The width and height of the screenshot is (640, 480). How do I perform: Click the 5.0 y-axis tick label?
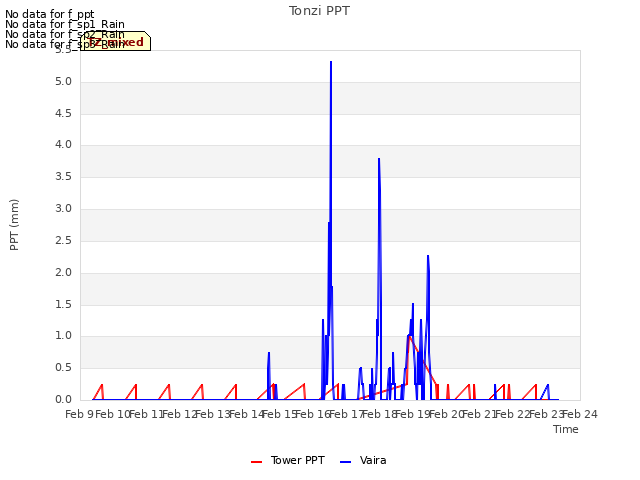tap(63, 82)
